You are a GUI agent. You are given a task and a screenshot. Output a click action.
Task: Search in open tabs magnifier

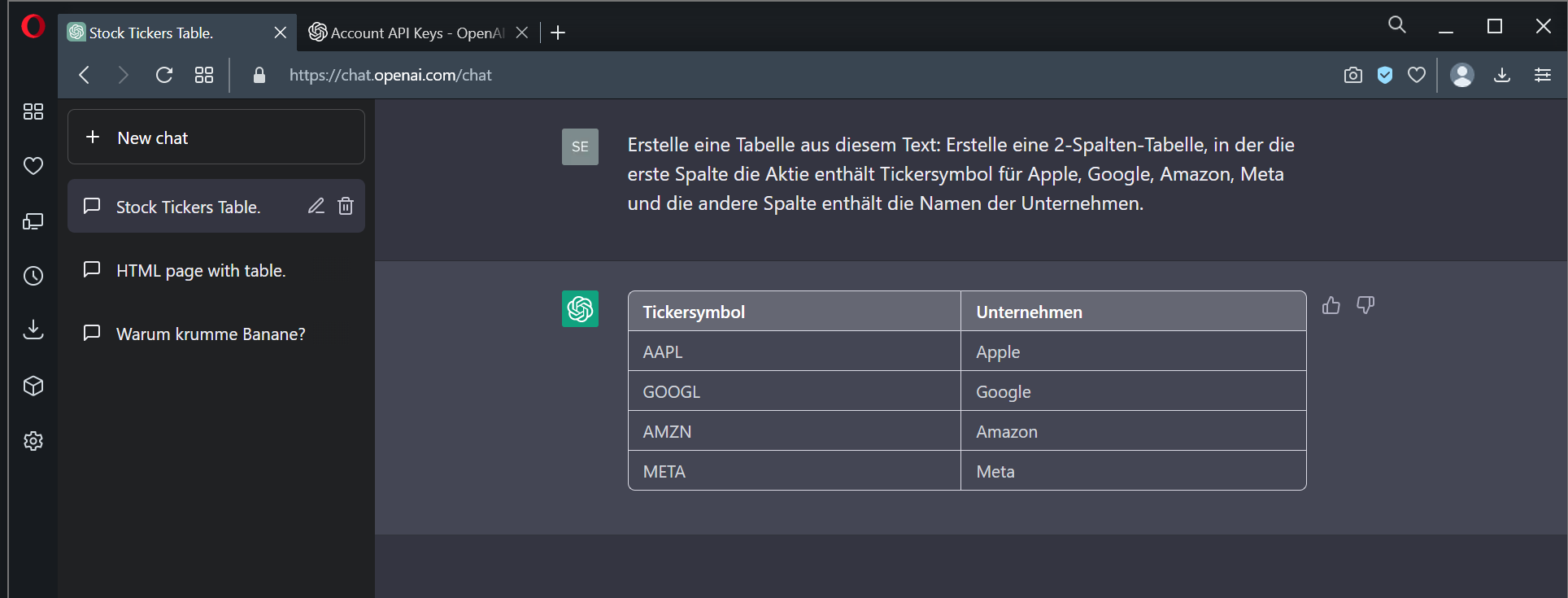tap(1397, 24)
